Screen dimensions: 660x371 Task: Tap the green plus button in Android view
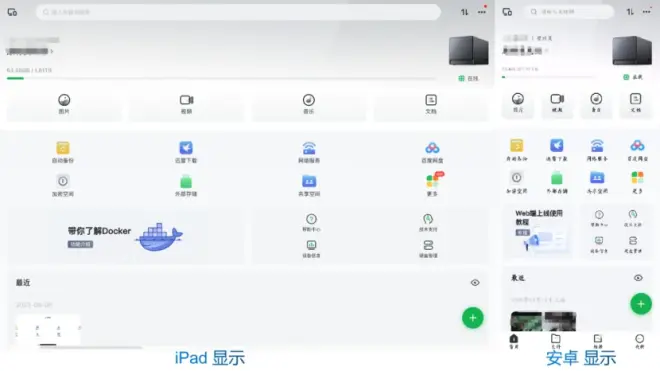(x=641, y=304)
